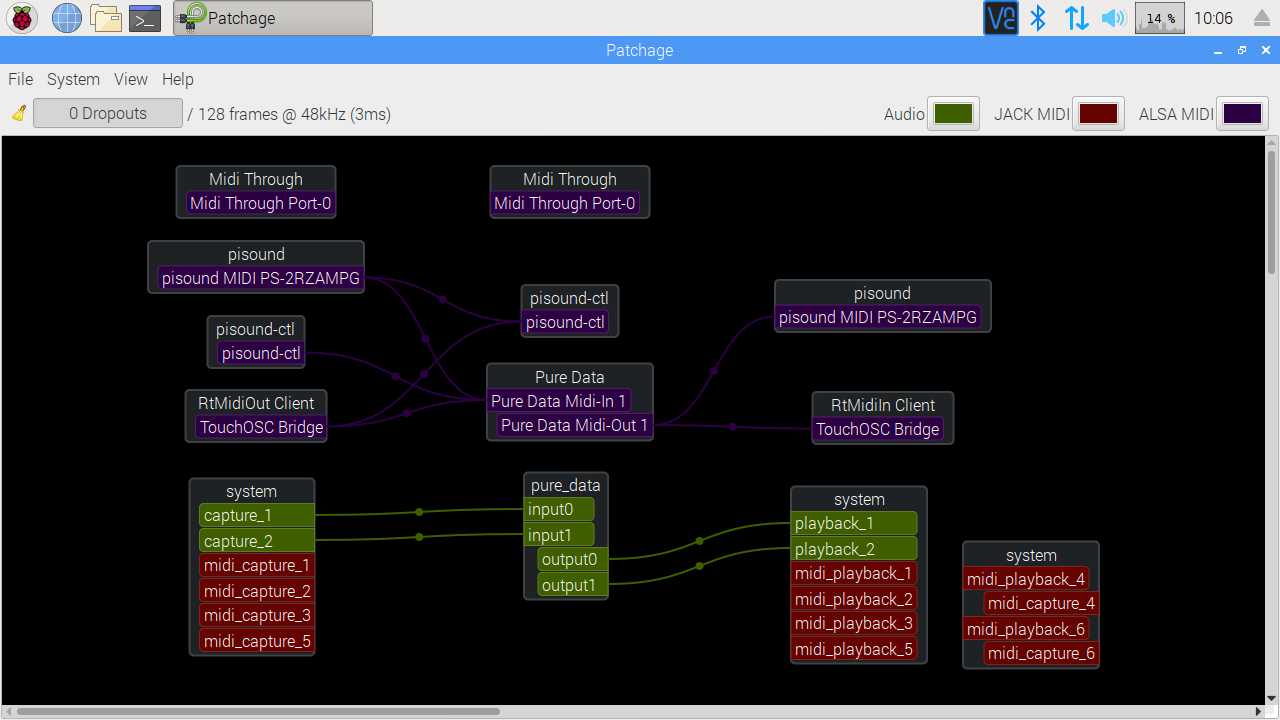
Task: Open the View menu
Action: pyautogui.click(x=131, y=79)
